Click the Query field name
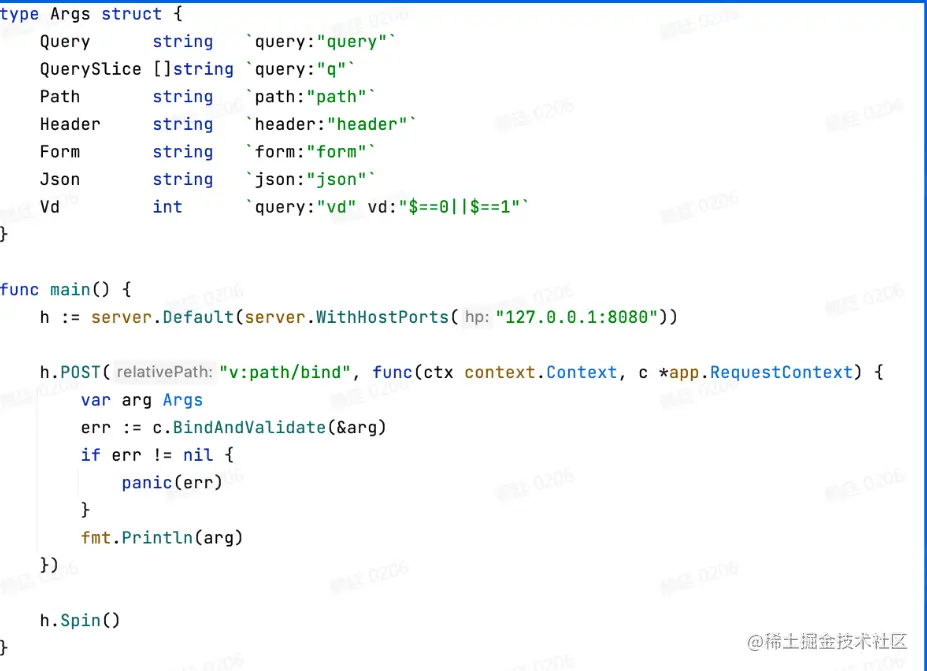This screenshot has height=671, width=927. (65, 41)
